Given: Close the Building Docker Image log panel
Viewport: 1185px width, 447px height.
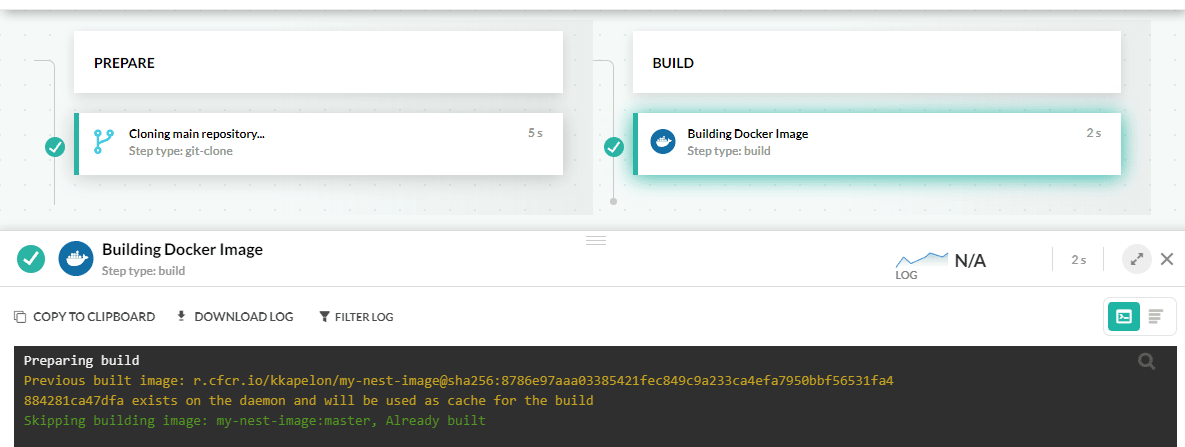Looking at the screenshot, I should click(x=1166, y=259).
